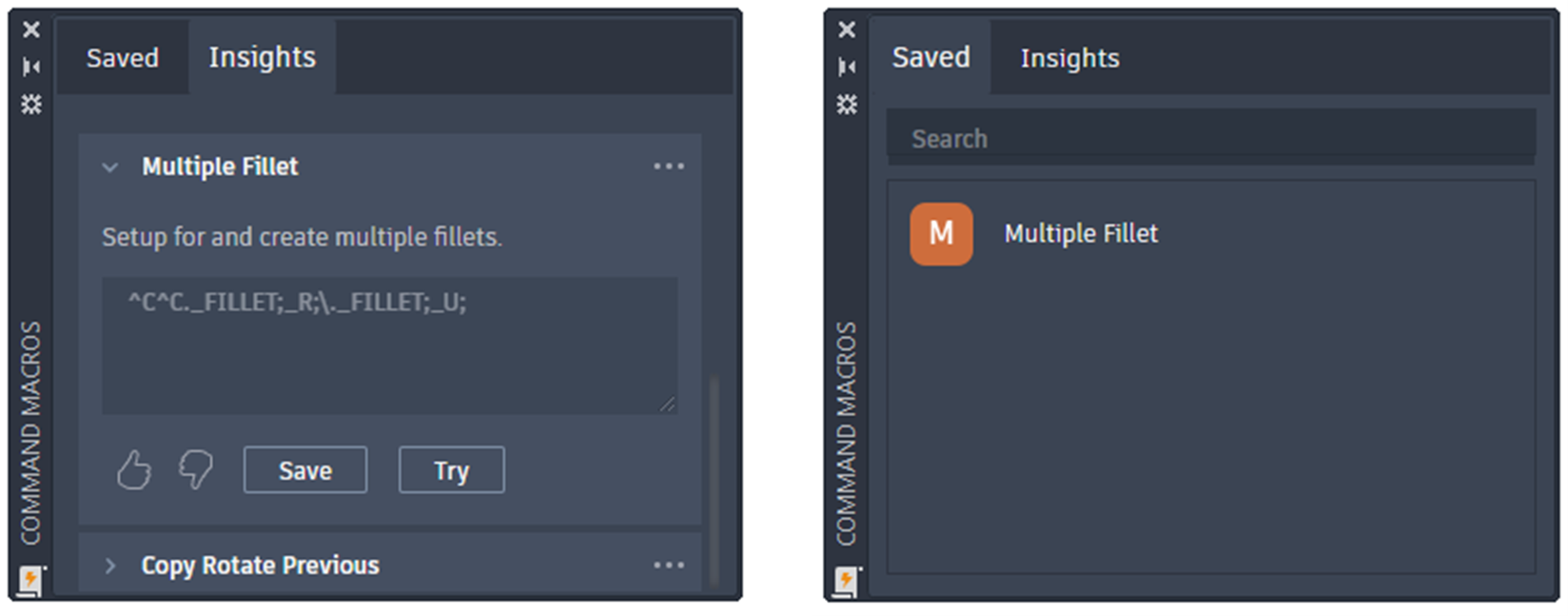Click the macro text box with FILLET command
This screenshot has height=616, width=1568.
390,346
